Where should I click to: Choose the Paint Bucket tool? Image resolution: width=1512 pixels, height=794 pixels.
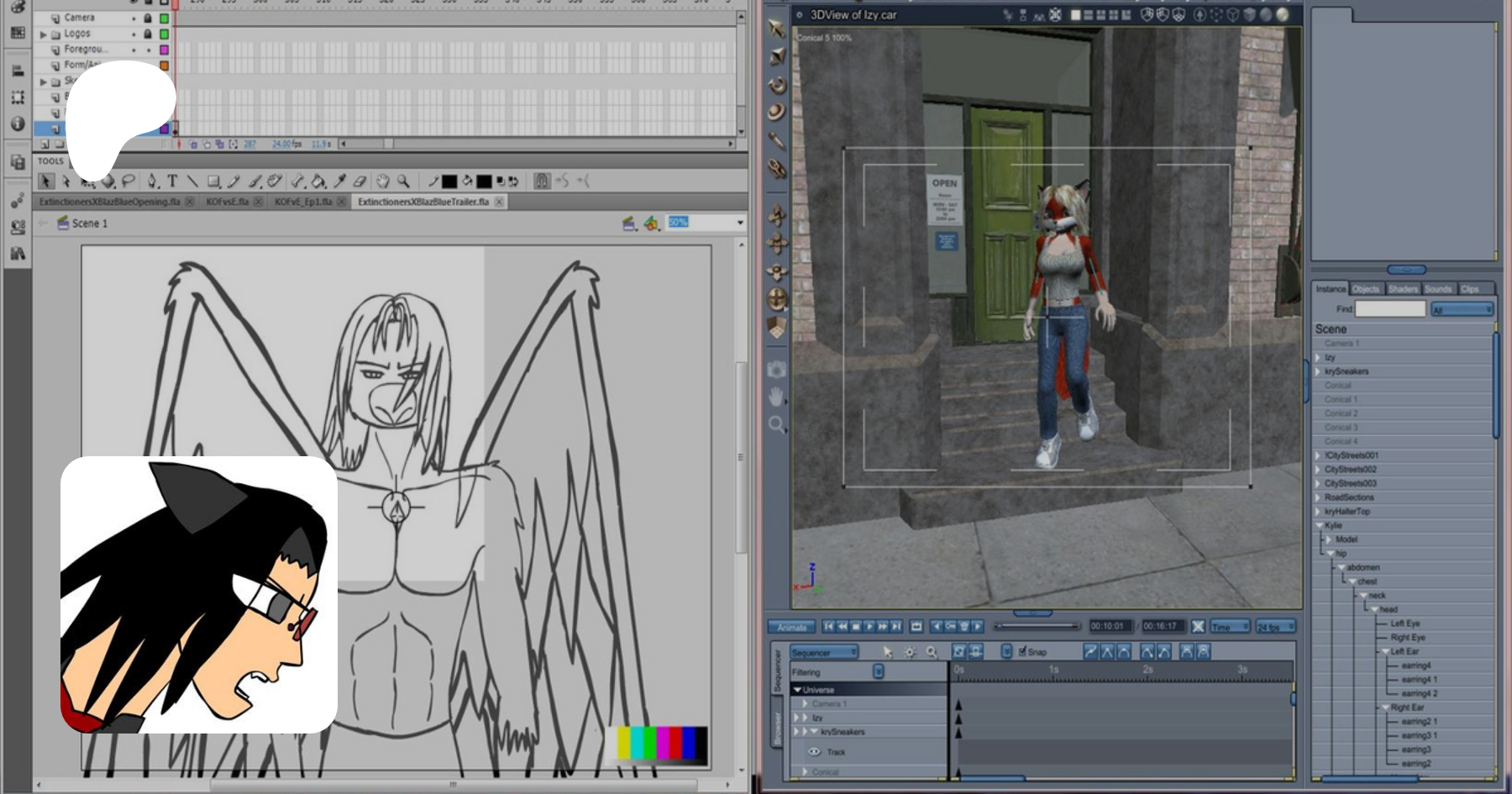tap(318, 181)
